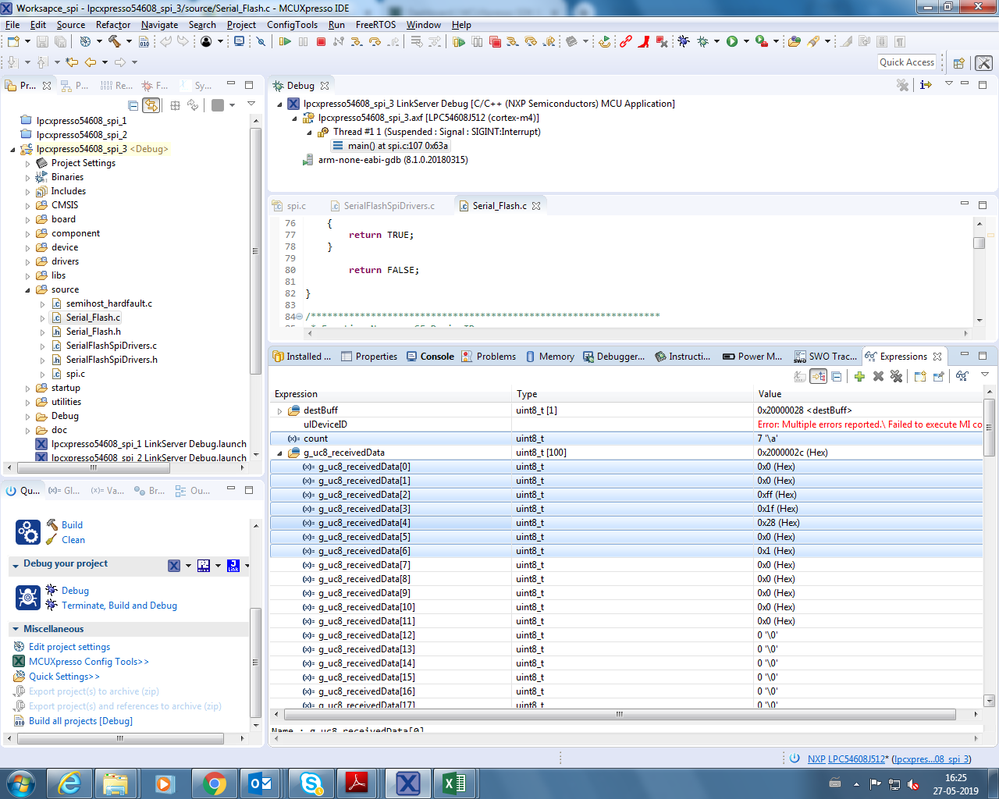Click the Clean link in Quickstart panel

73,540
